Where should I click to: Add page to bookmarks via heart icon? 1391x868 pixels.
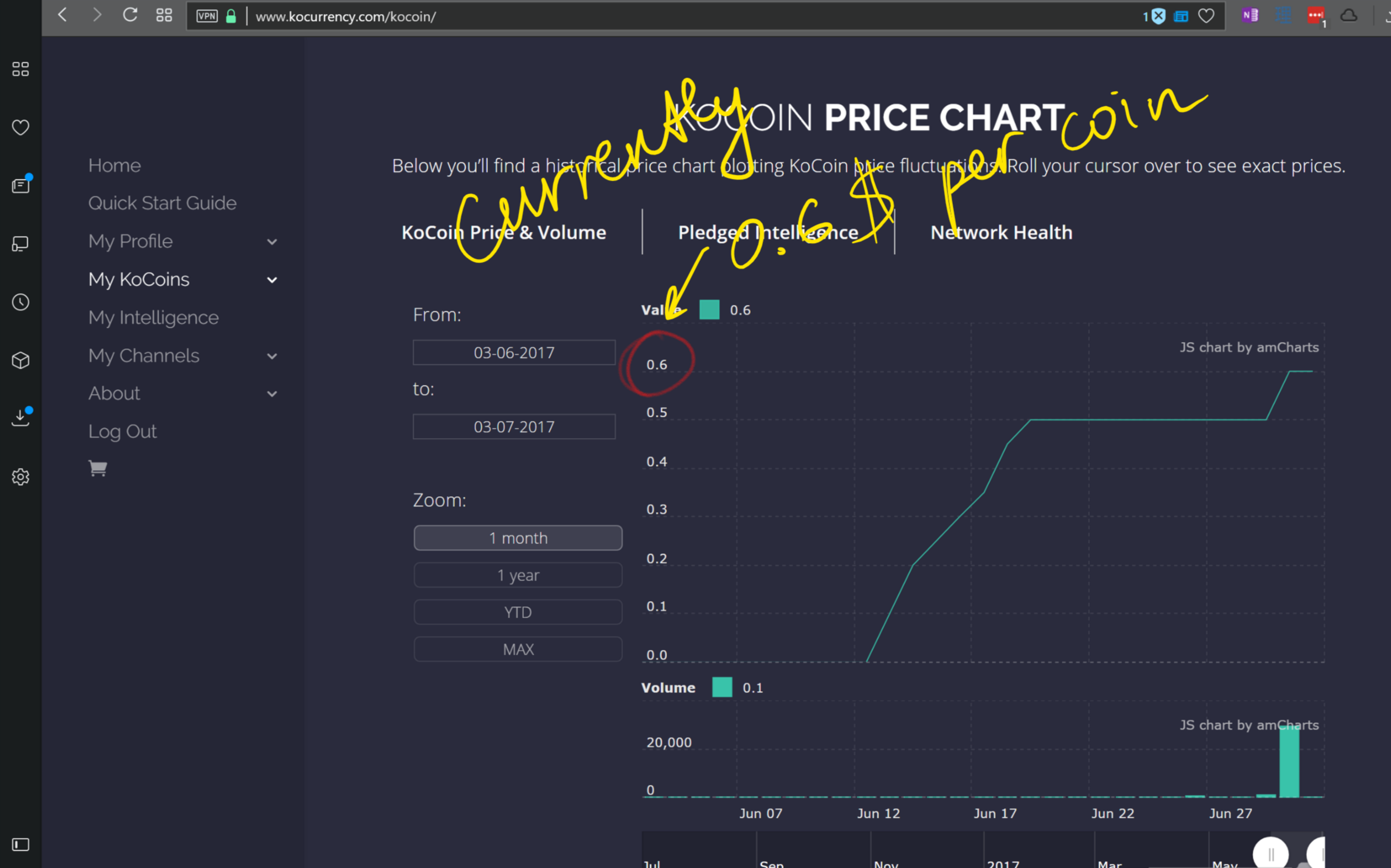click(x=1206, y=16)
